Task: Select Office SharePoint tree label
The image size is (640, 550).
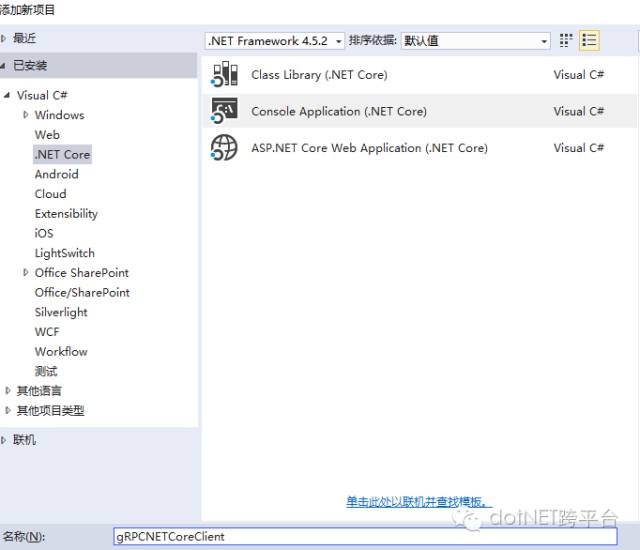Action: pyautogui.click(x=82, y=272)
